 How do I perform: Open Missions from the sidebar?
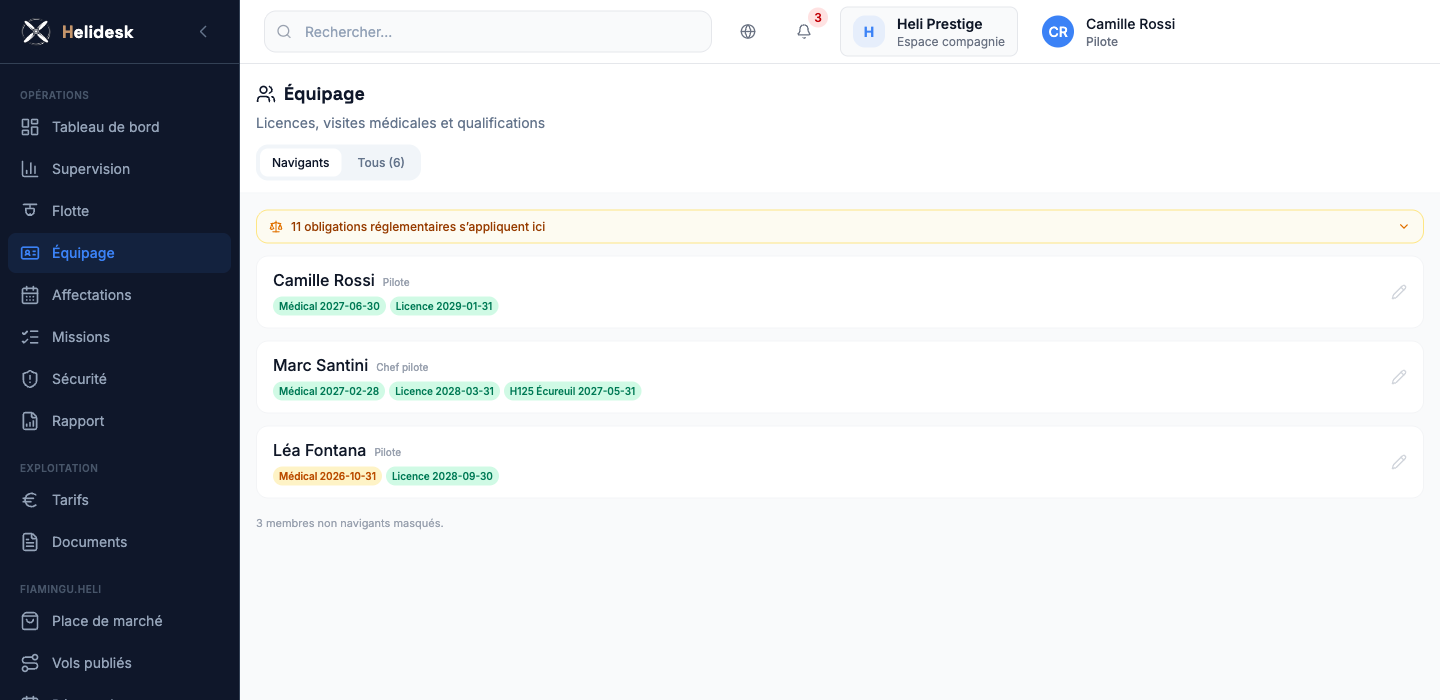coord(119,337)
